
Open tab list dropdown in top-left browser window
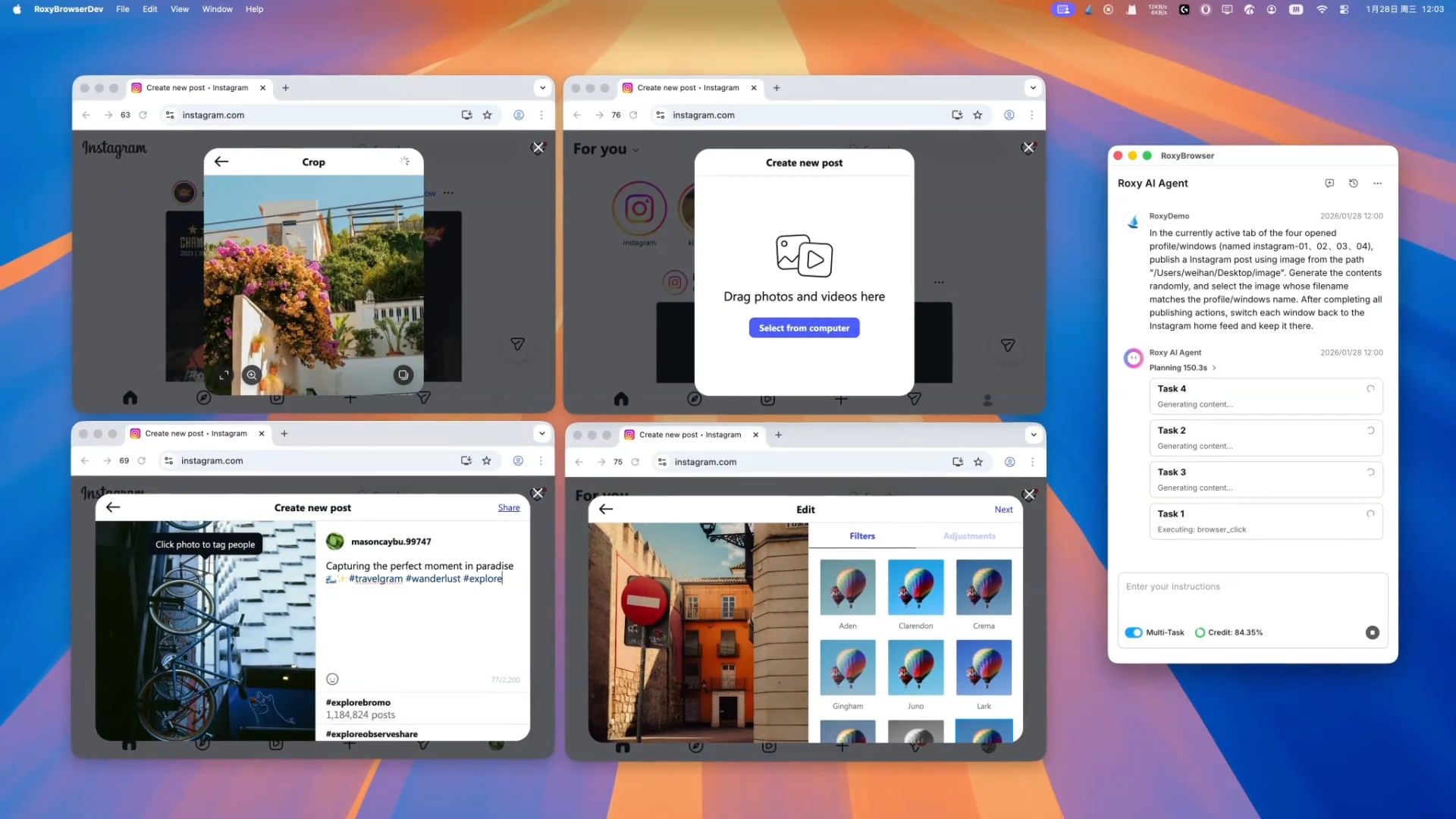(542, 88)
